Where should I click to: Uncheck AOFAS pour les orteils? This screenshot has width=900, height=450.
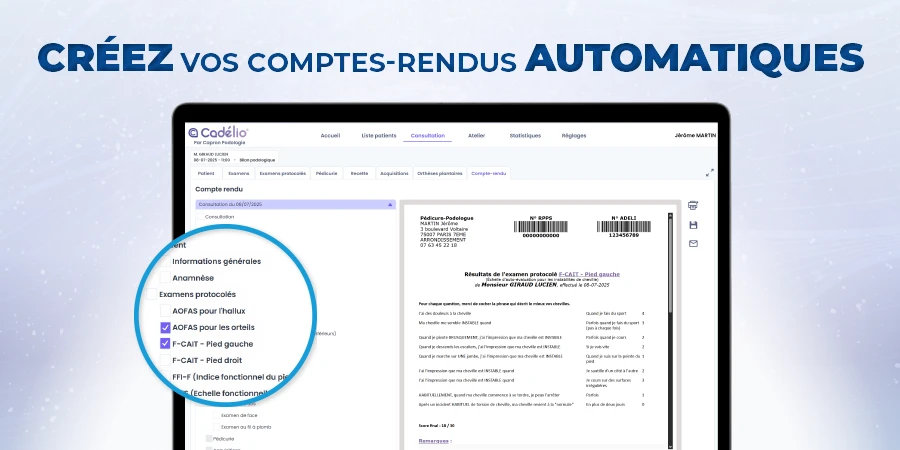tap(165, 328)
